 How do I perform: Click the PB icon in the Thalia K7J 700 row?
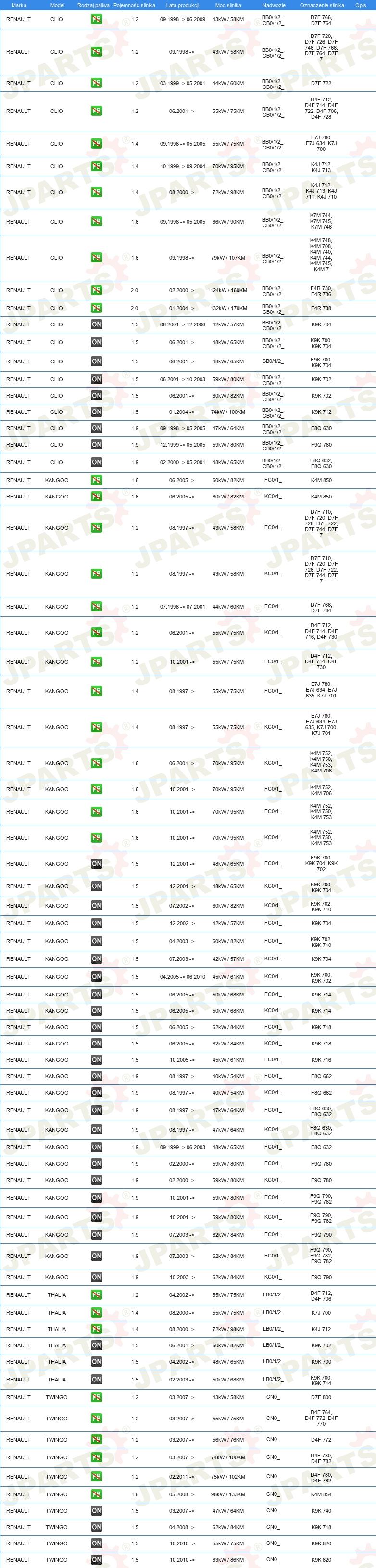[96, 1313]
